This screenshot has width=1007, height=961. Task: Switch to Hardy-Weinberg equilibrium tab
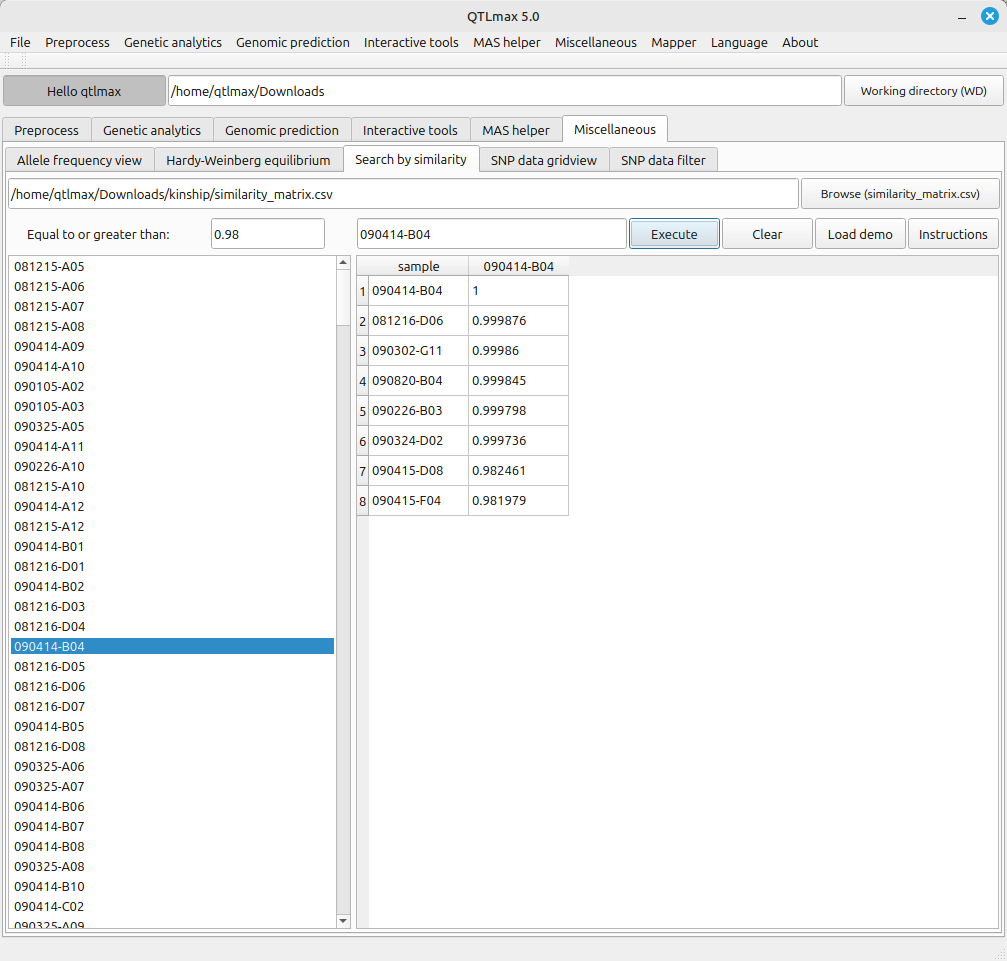pyautogui.click(x=248, y=160)
